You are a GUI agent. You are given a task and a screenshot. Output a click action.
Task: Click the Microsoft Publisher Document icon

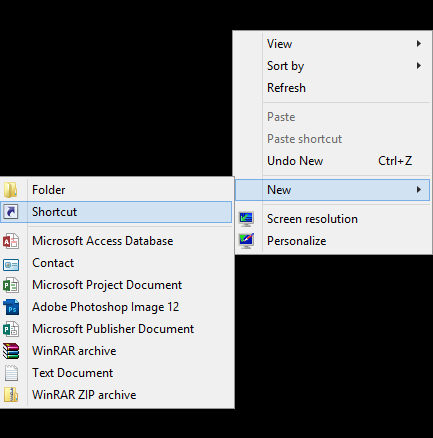coord(11,329)
